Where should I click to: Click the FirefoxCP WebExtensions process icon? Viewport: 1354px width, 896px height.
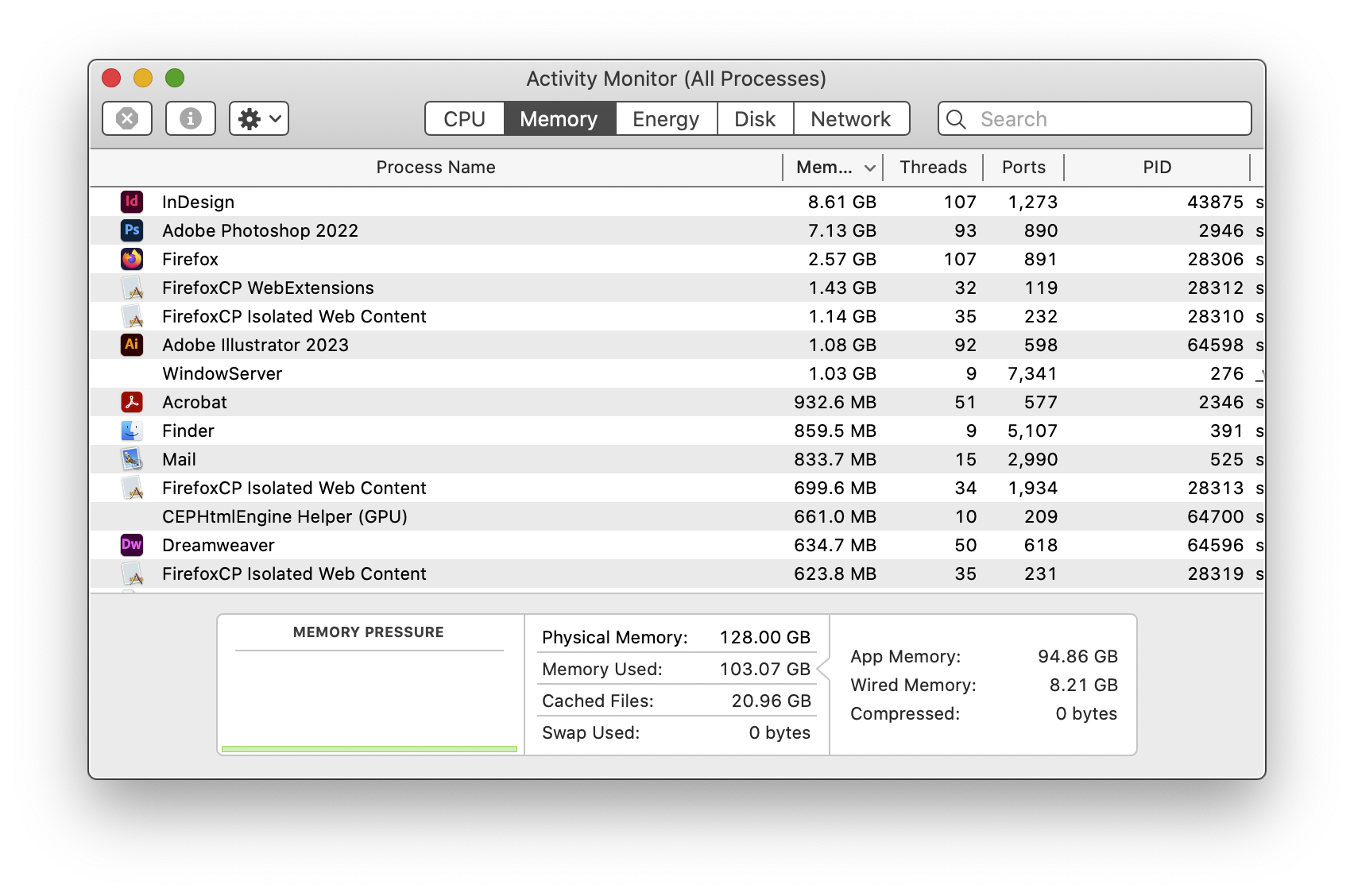point(132,288)
